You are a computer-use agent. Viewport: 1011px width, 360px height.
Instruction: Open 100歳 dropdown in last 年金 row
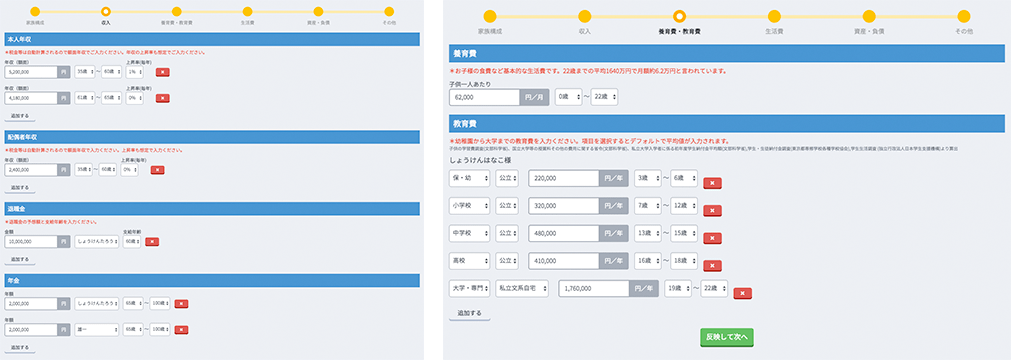[x=160, y=330]
